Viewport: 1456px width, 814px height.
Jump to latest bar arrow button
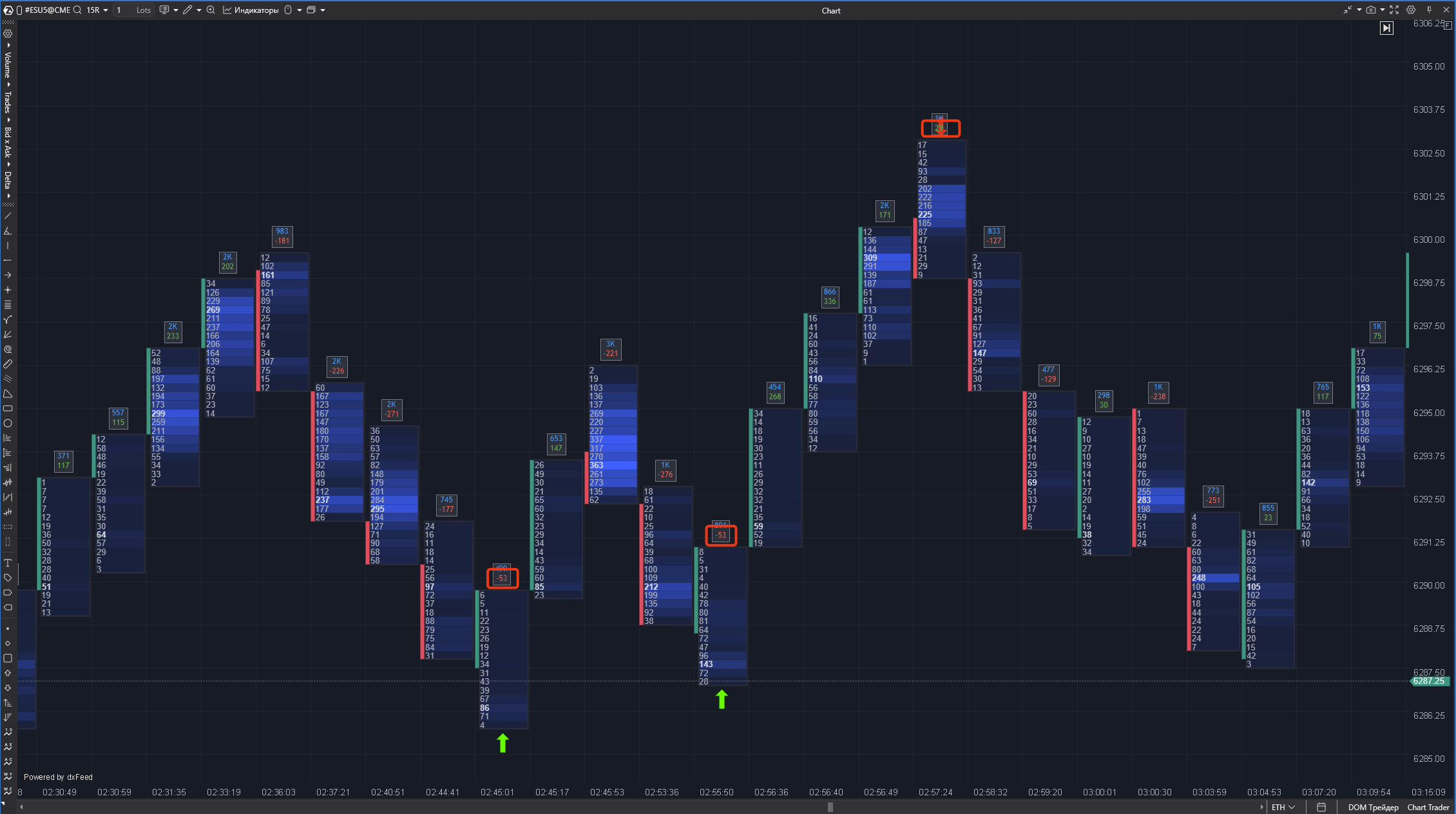coord(1386,28)
